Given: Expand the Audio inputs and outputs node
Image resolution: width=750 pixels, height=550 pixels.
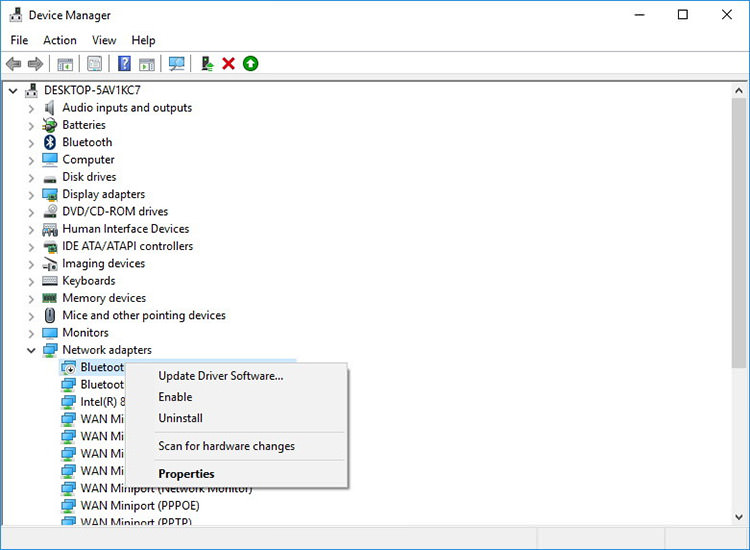Looking at the screenshot, I should pos(31,108).
